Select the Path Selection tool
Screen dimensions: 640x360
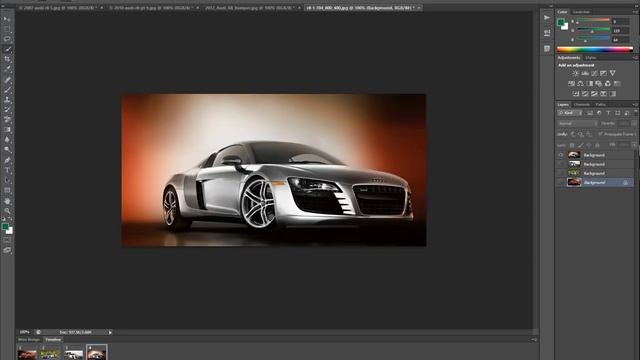(7, 180)
